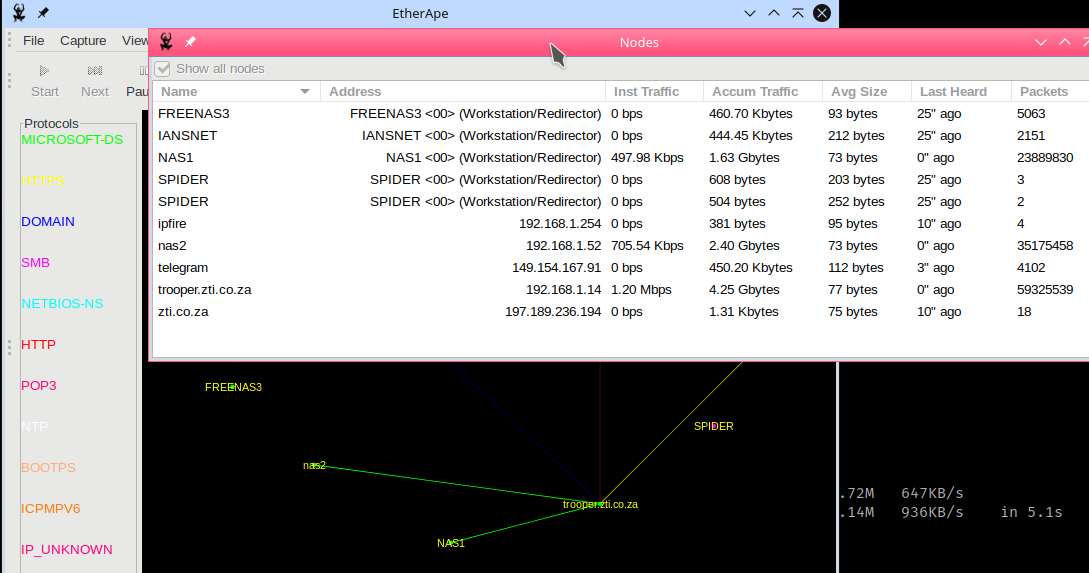Click the Start capture toolbar icon
1089x573 pixels.
pyautogui.click(x=45, y=71)
